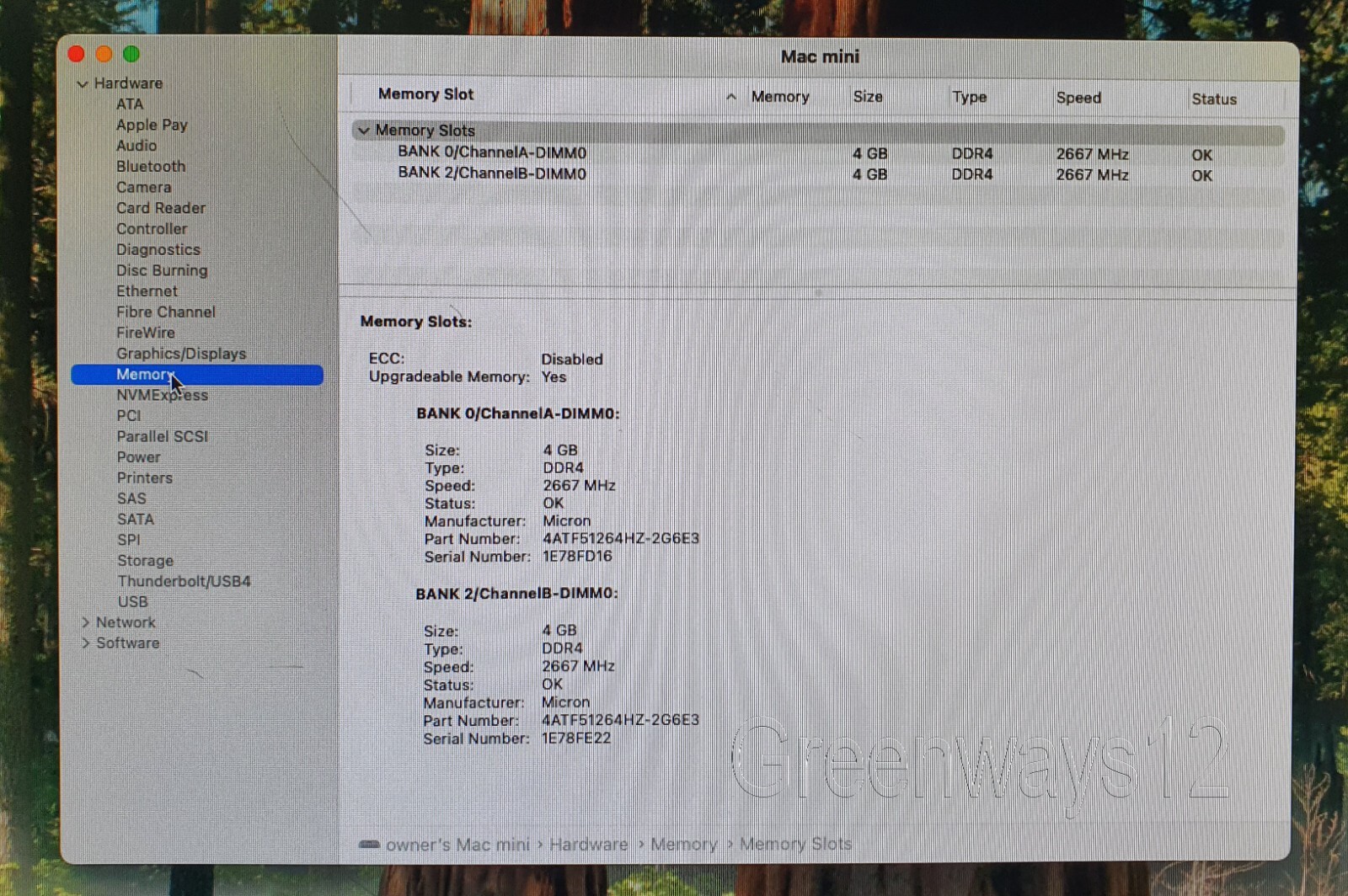Viewport: 1348px width, 896px height.
Task: Open Parallel SCSI entry
Action: [162, 436]
